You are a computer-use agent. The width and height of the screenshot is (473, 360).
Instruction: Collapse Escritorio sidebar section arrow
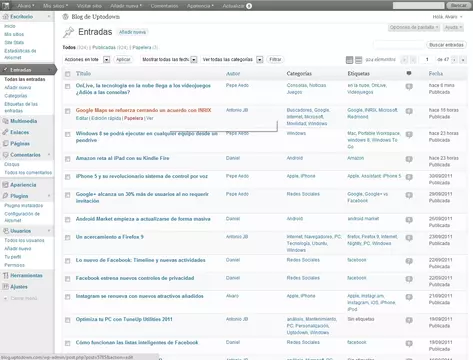coord(49,16)
